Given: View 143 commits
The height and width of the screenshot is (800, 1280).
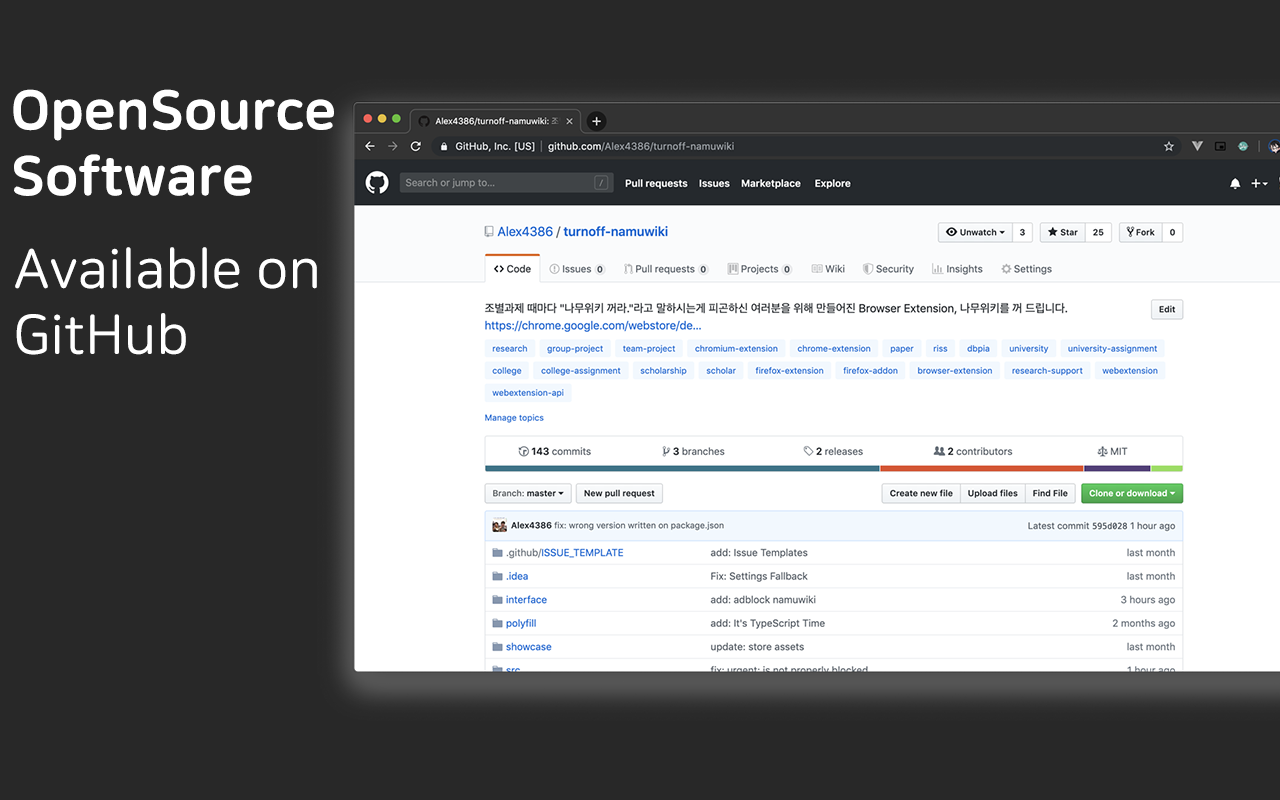Looking at the screenshot, I should (554, 452).
